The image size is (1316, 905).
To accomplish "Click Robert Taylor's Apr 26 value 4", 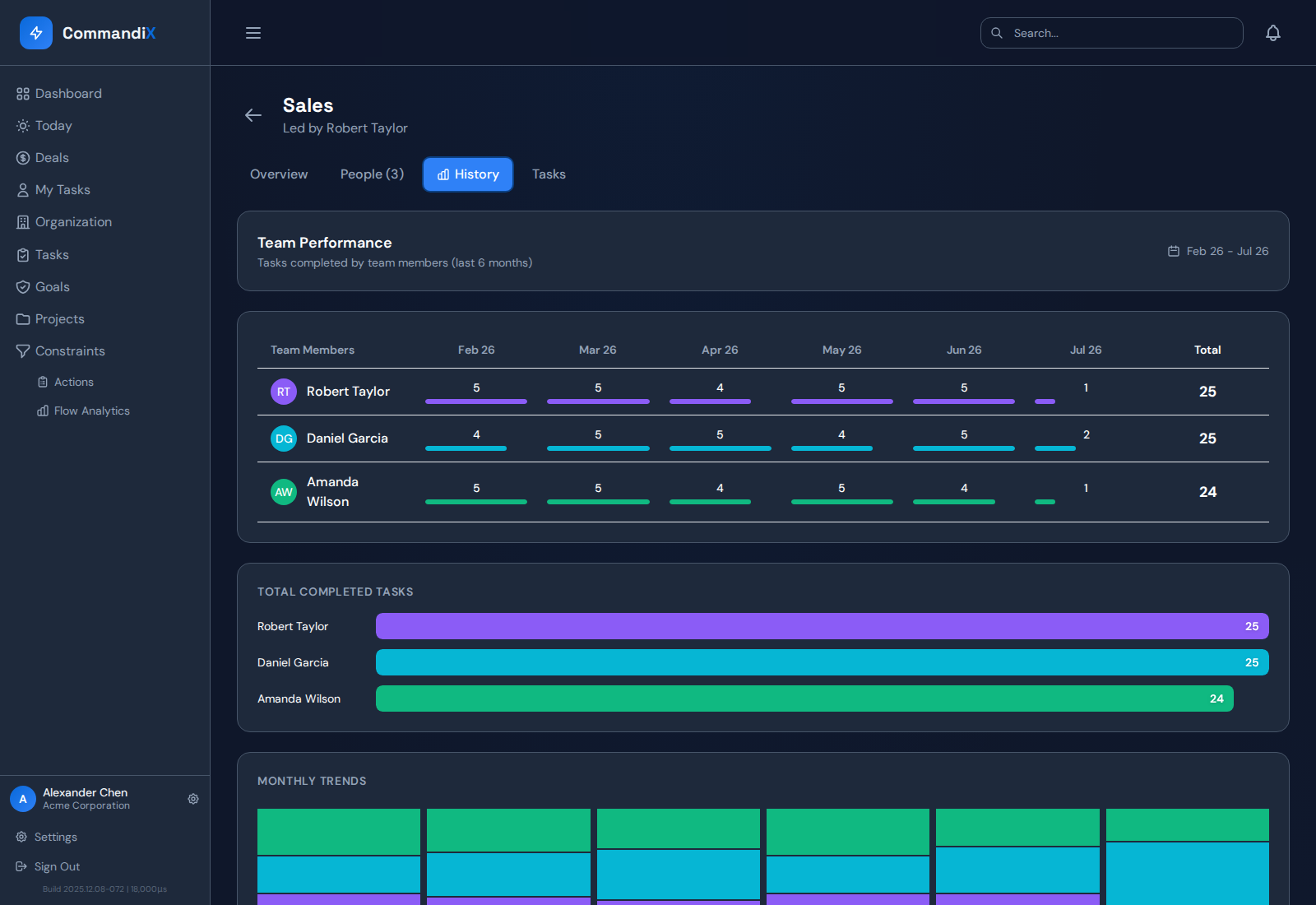I will coord(720,388).
